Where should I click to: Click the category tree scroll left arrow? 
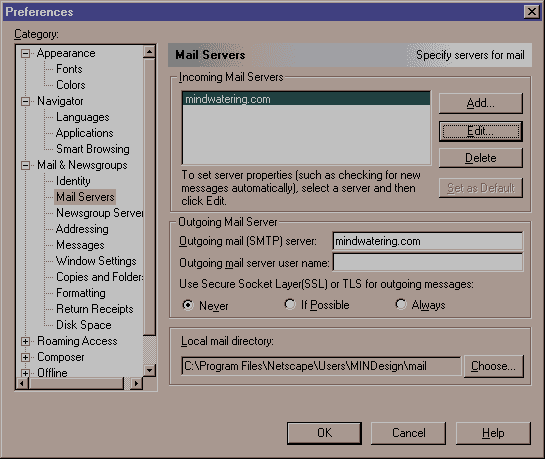pyautogui.click(x=22, y=383)
